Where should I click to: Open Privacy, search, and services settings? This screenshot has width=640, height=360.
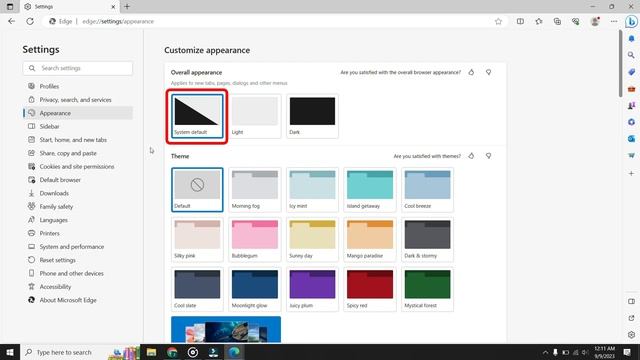(78, 100)
